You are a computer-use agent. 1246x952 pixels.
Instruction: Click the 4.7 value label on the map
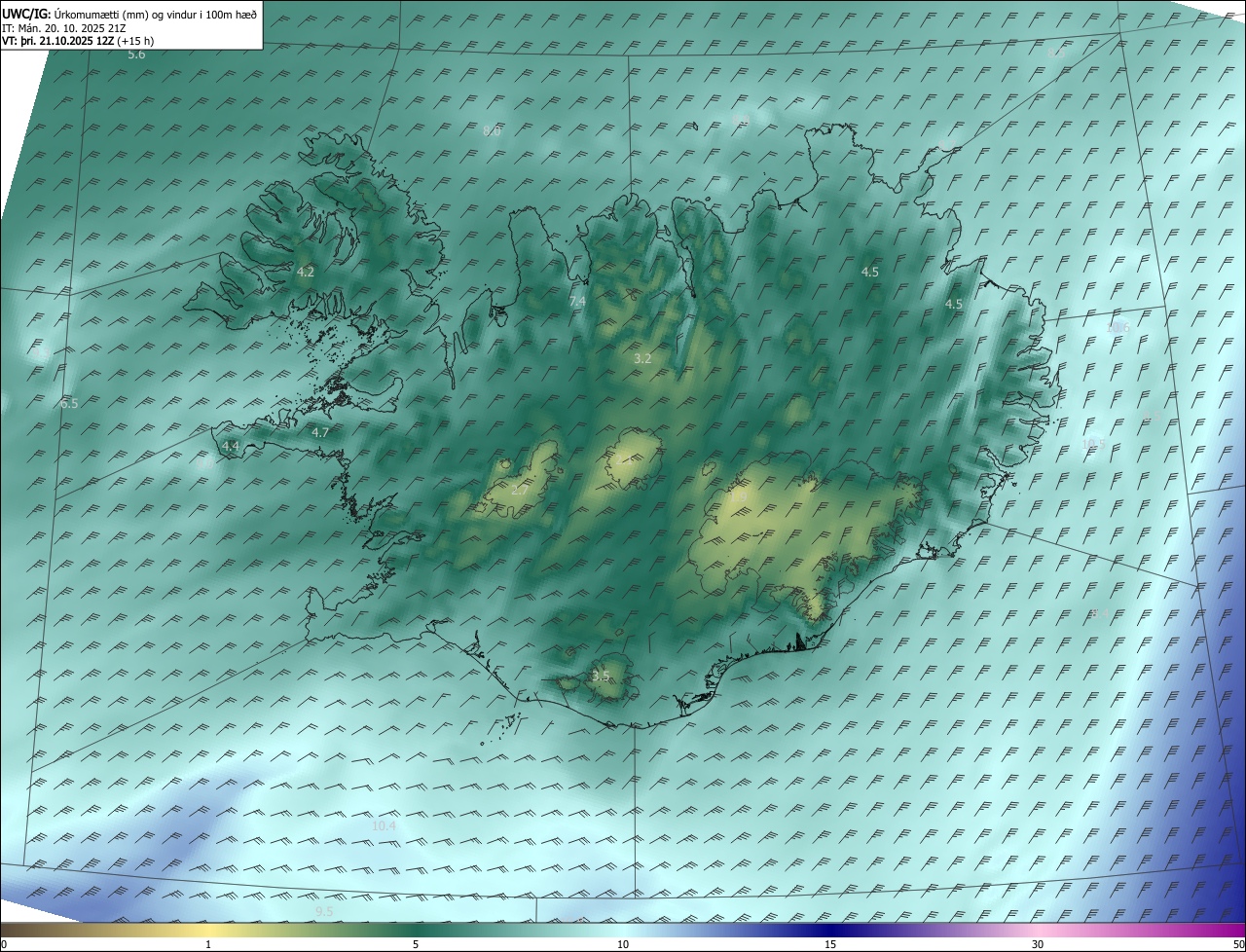click(320, 432)
